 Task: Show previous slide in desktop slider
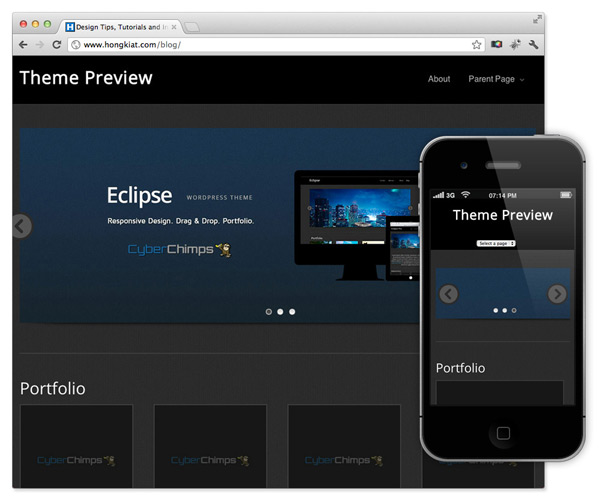(21, 226)
